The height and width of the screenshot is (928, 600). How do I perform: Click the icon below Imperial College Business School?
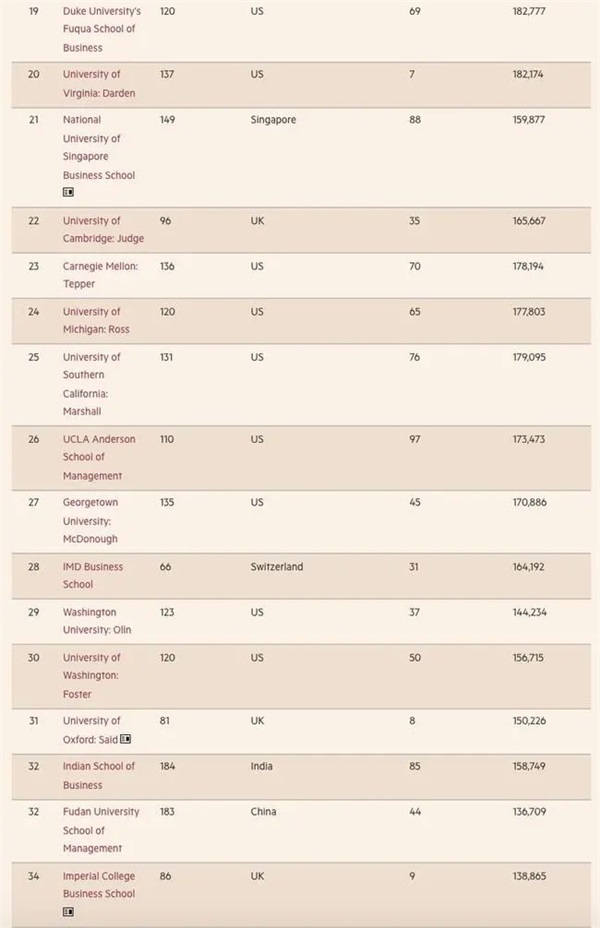(68, 912)
